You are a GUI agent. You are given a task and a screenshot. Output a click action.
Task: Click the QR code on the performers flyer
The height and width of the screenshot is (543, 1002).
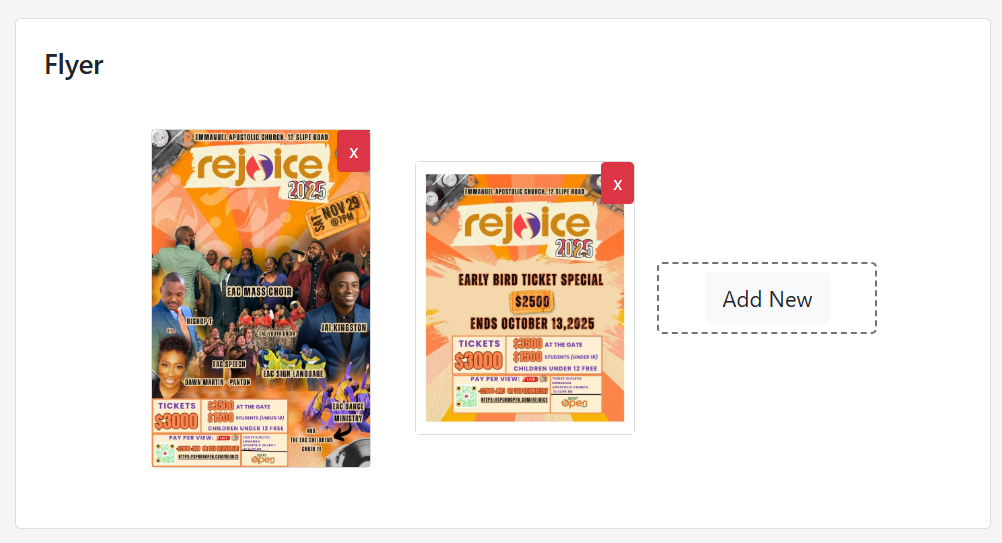166,452
